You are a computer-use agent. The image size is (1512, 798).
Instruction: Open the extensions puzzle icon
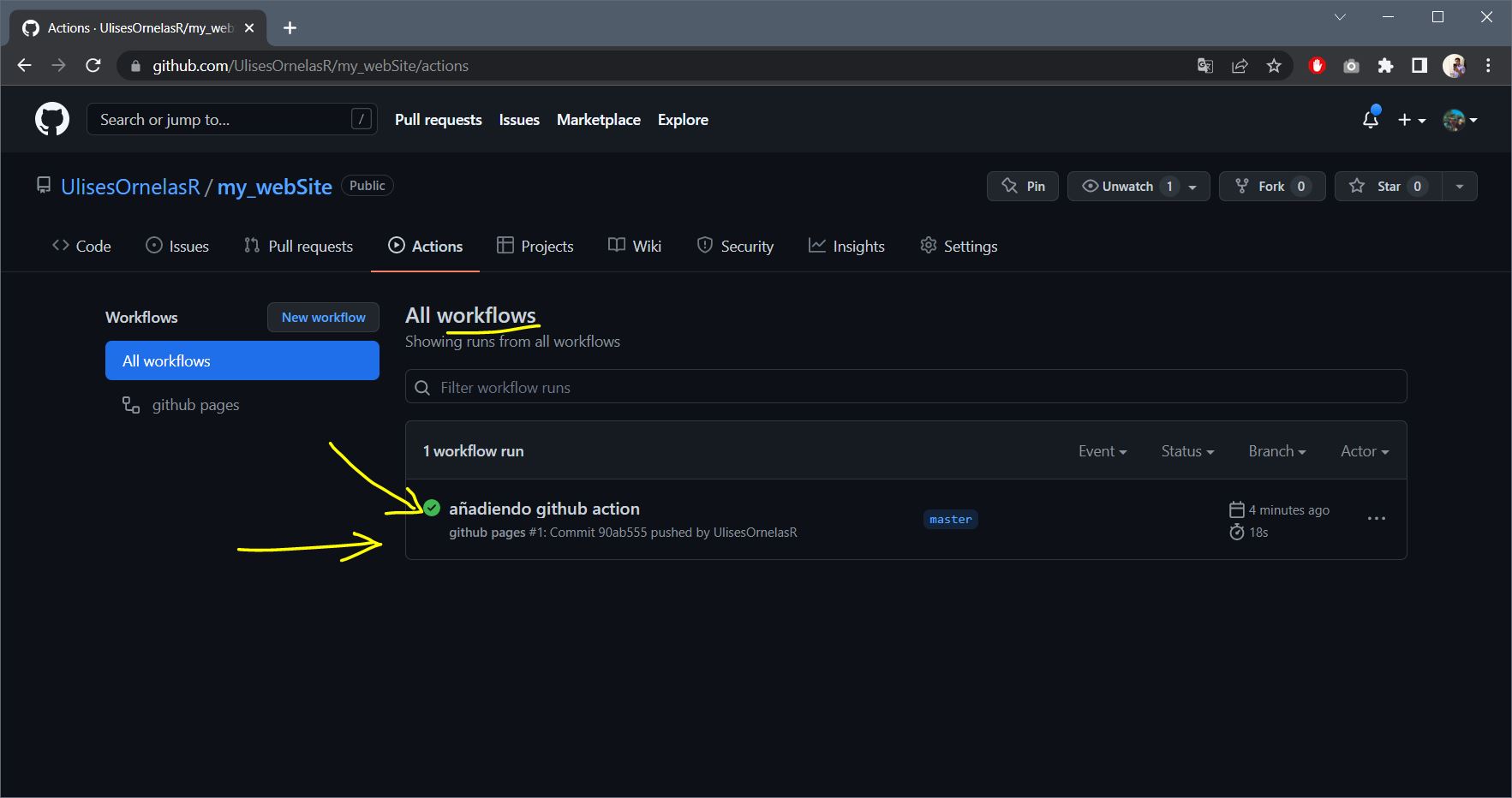1385,66
